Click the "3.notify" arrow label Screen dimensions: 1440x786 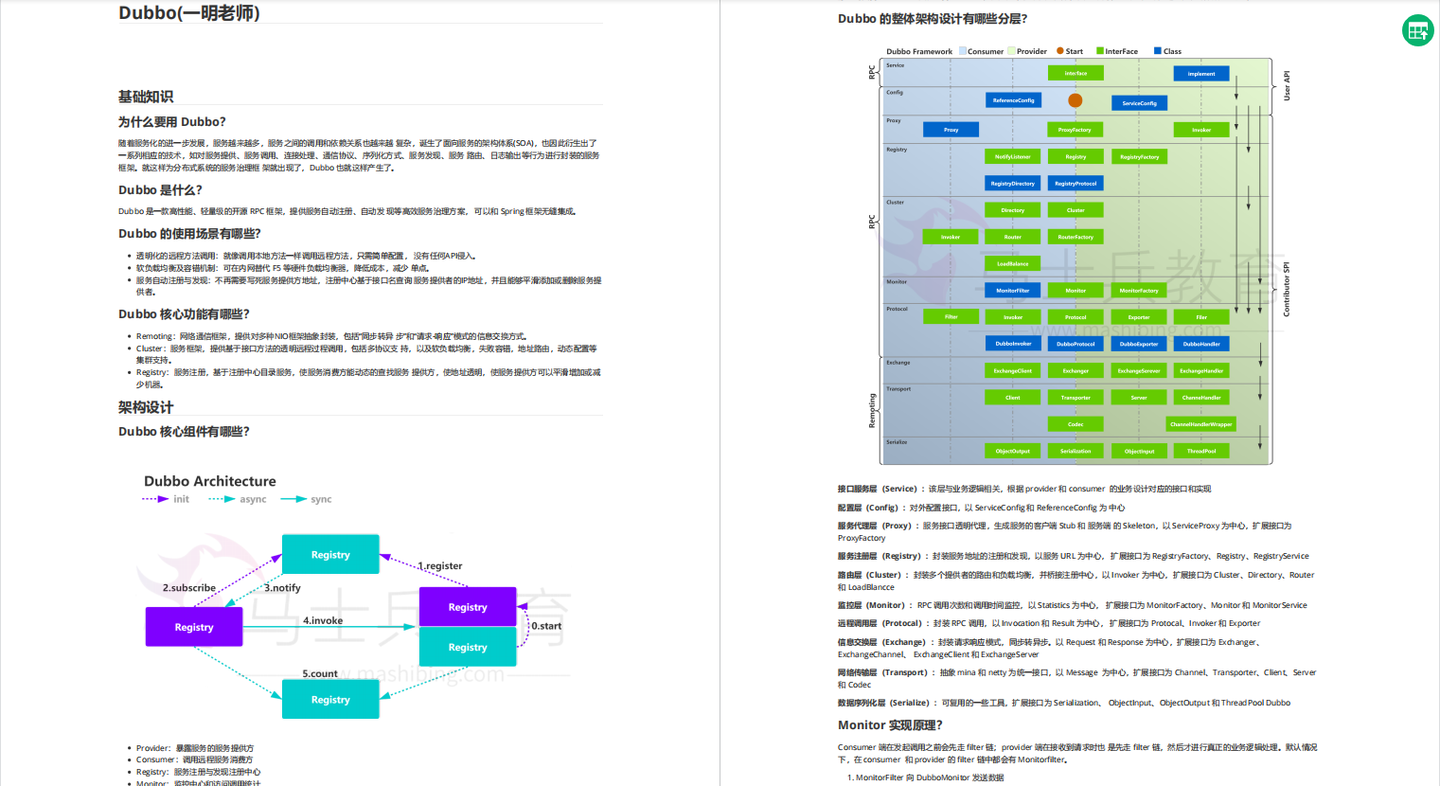click(282, 588)
